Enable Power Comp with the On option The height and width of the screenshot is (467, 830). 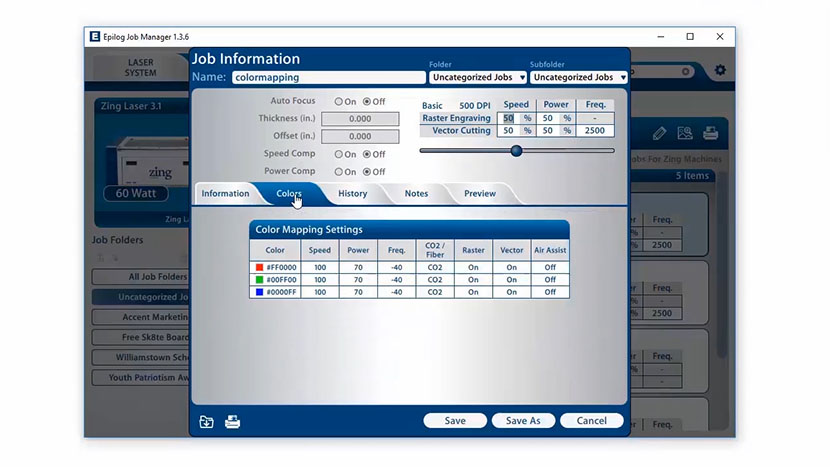click(339, 172)
